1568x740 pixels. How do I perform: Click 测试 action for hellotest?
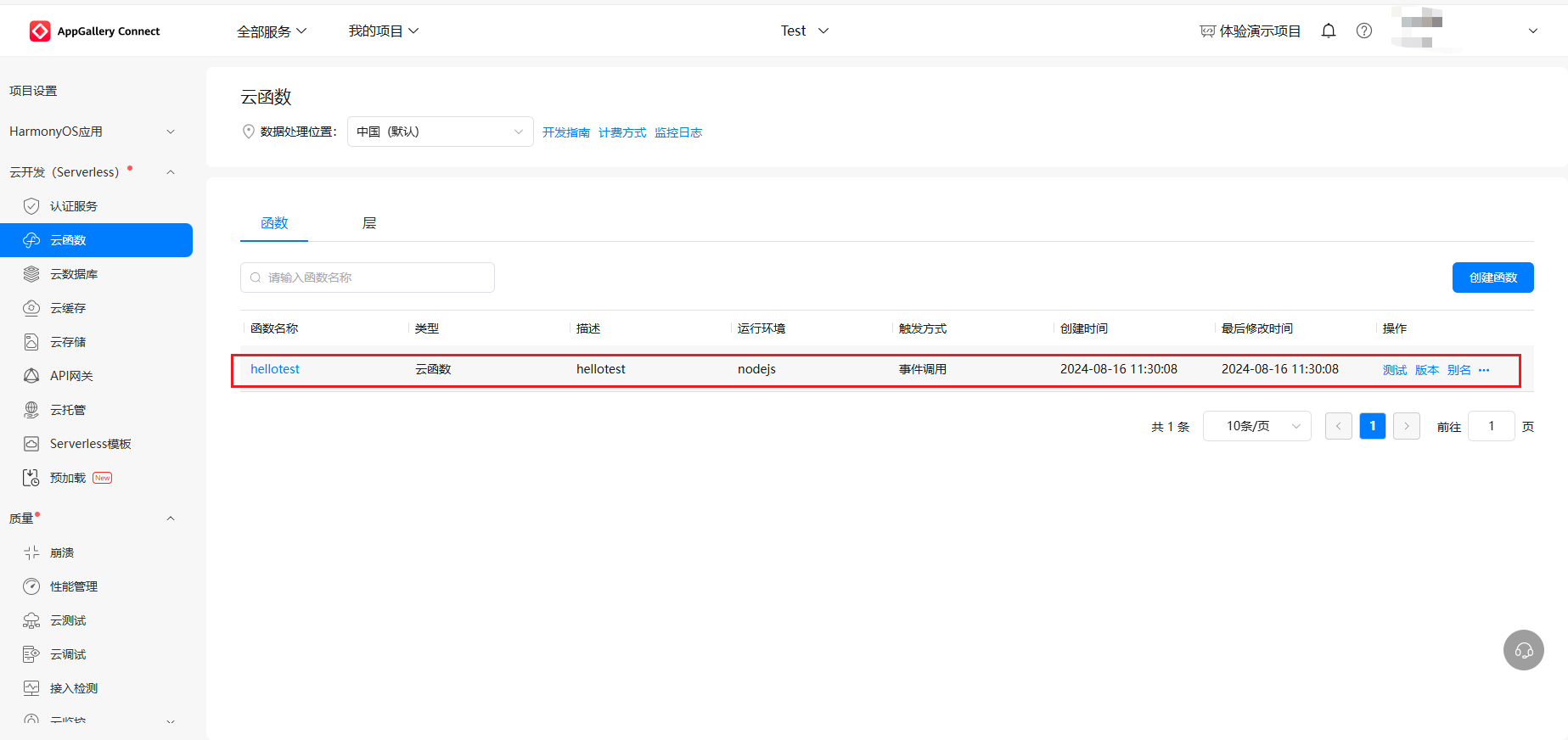click(x=1395, y=370)
